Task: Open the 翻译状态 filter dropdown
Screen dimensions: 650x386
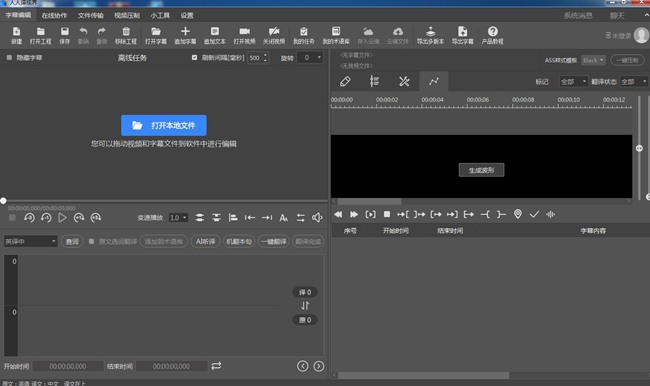Action: (x=634, y=82)
